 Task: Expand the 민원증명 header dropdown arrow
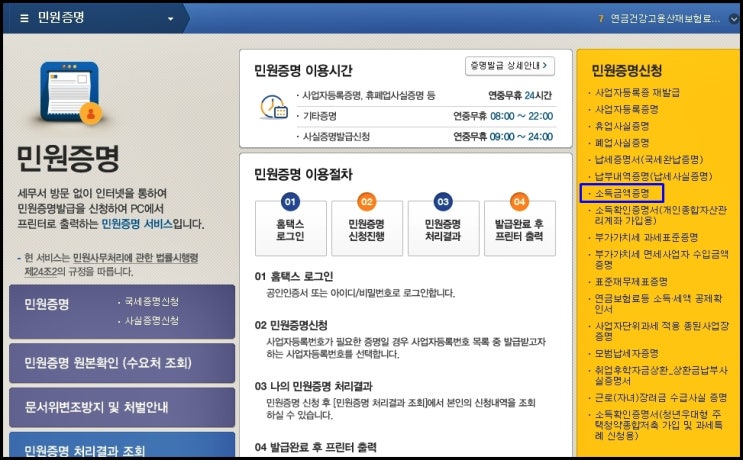coord(171,19)
